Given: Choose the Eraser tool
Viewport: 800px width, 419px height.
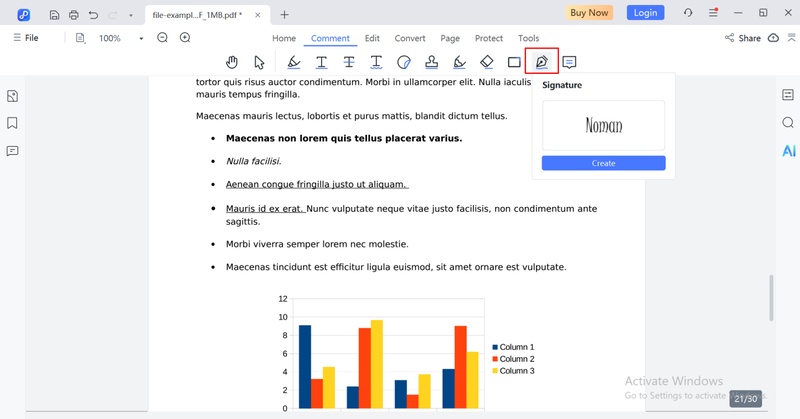Looking at the screenshot, I should point(486,62).
